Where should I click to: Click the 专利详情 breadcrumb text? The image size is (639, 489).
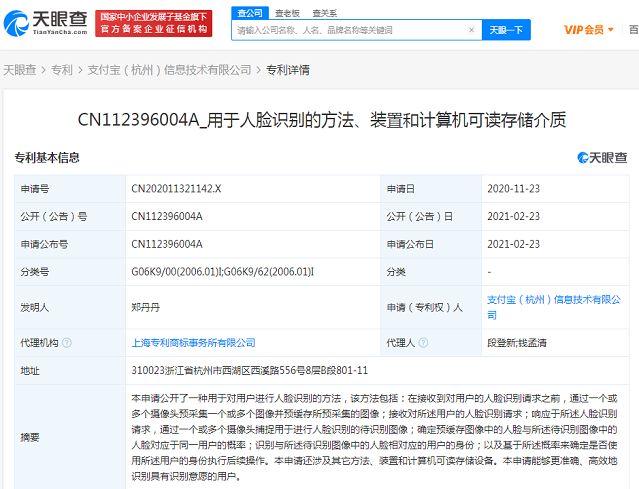(x=288, y=70)
